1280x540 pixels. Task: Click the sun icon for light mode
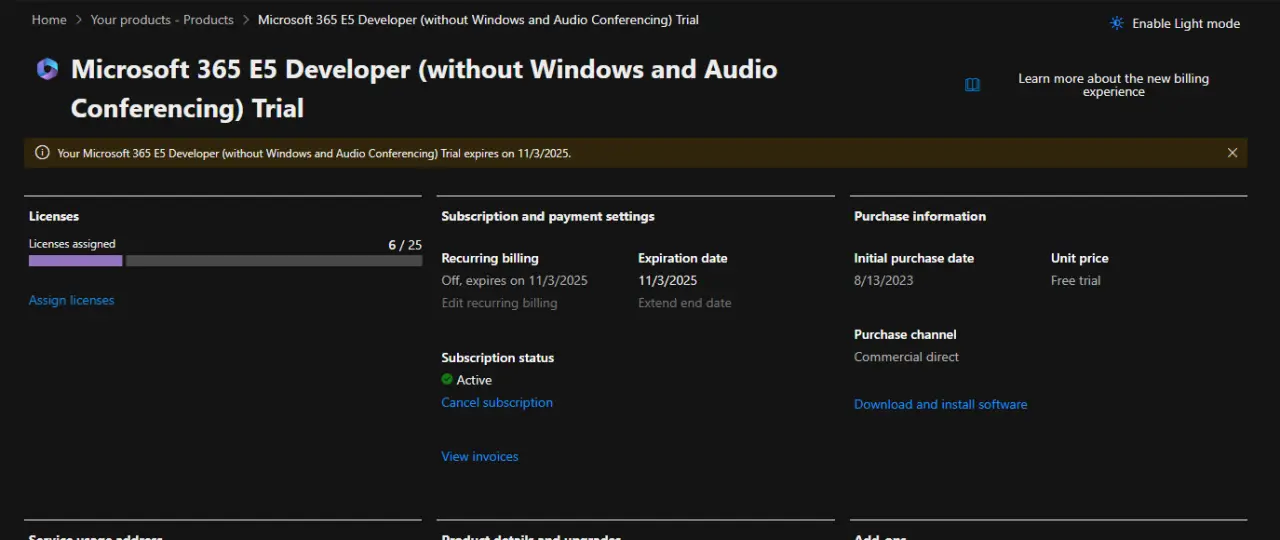[1117, 23]
